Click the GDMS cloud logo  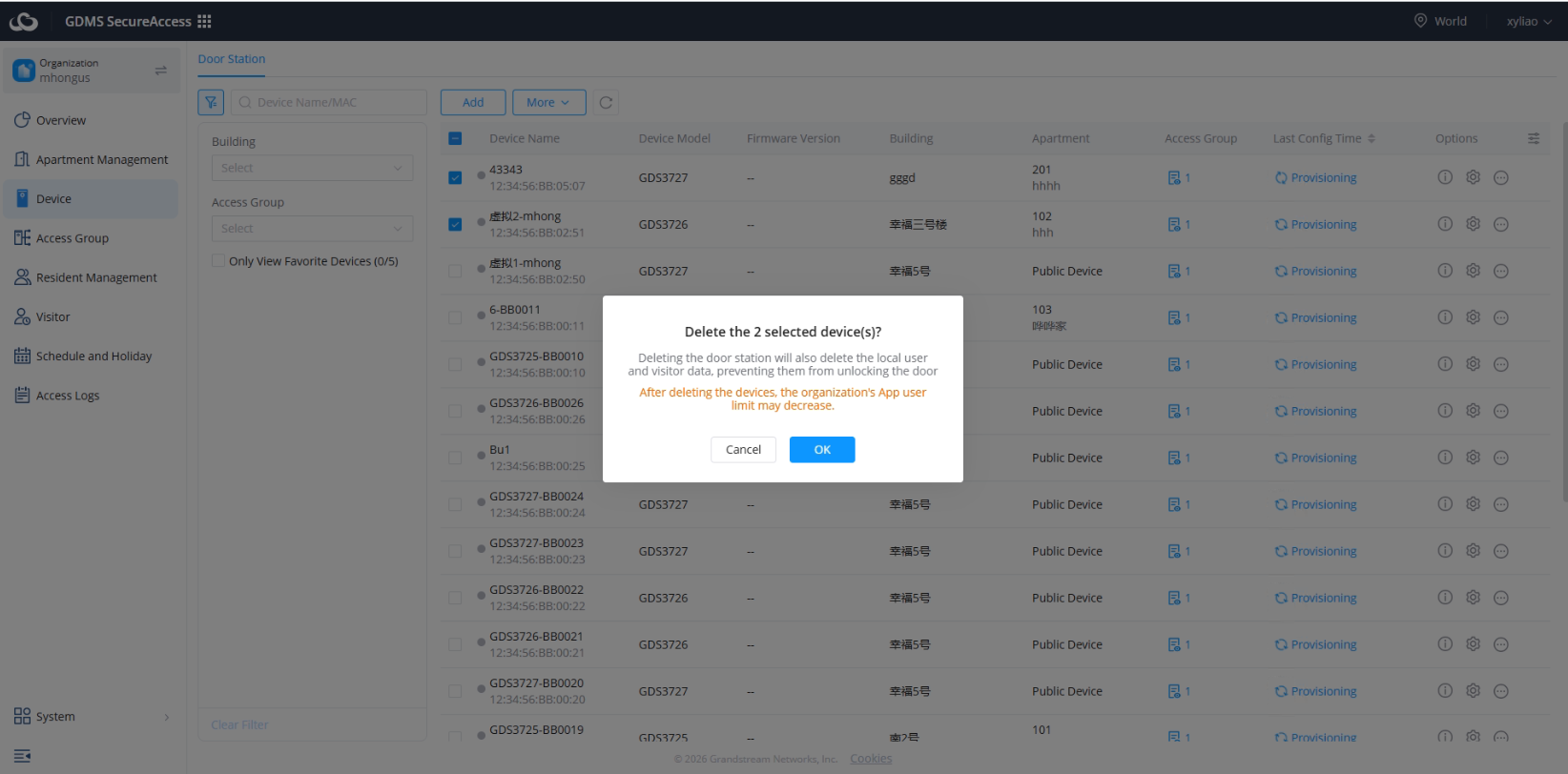click(x=24, y=21)
